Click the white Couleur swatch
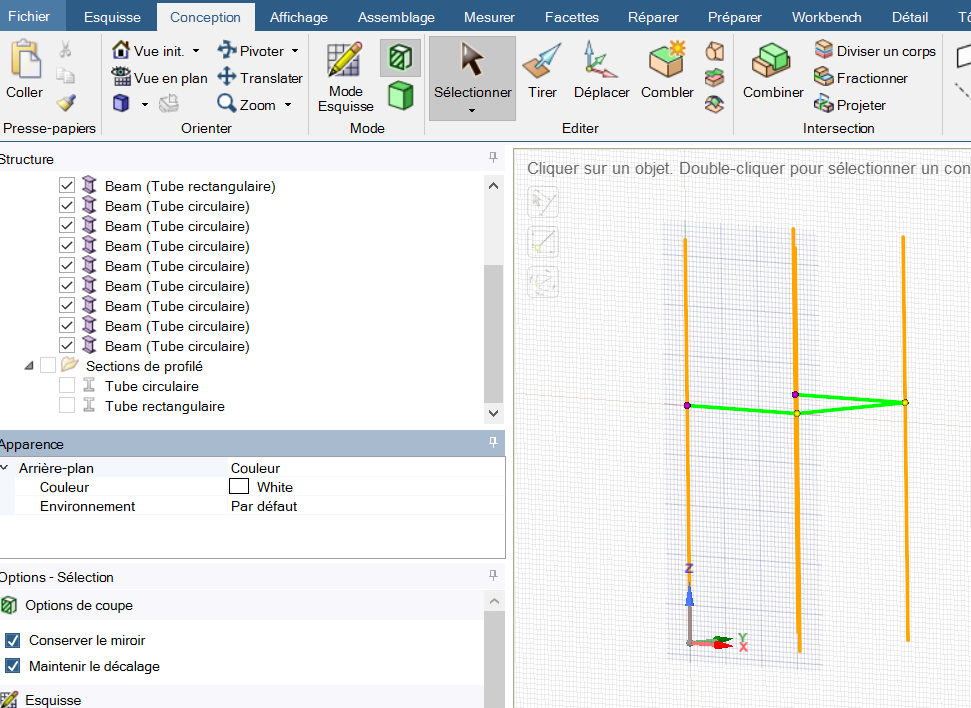 pyautogui.click(x=239, y=487)
